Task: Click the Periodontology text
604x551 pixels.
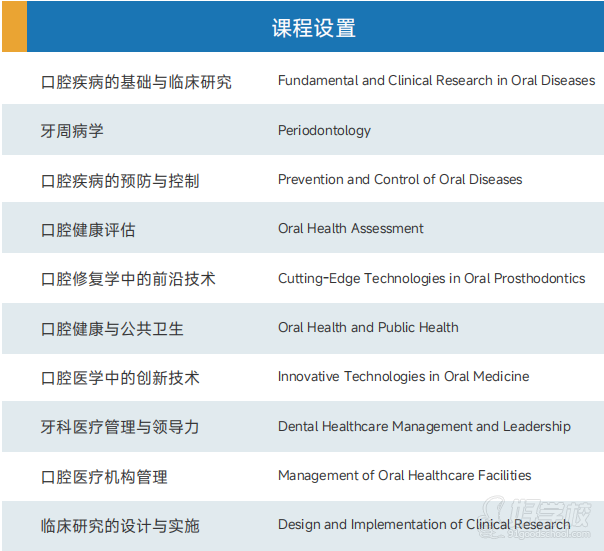Action: (x=324, y=131)
